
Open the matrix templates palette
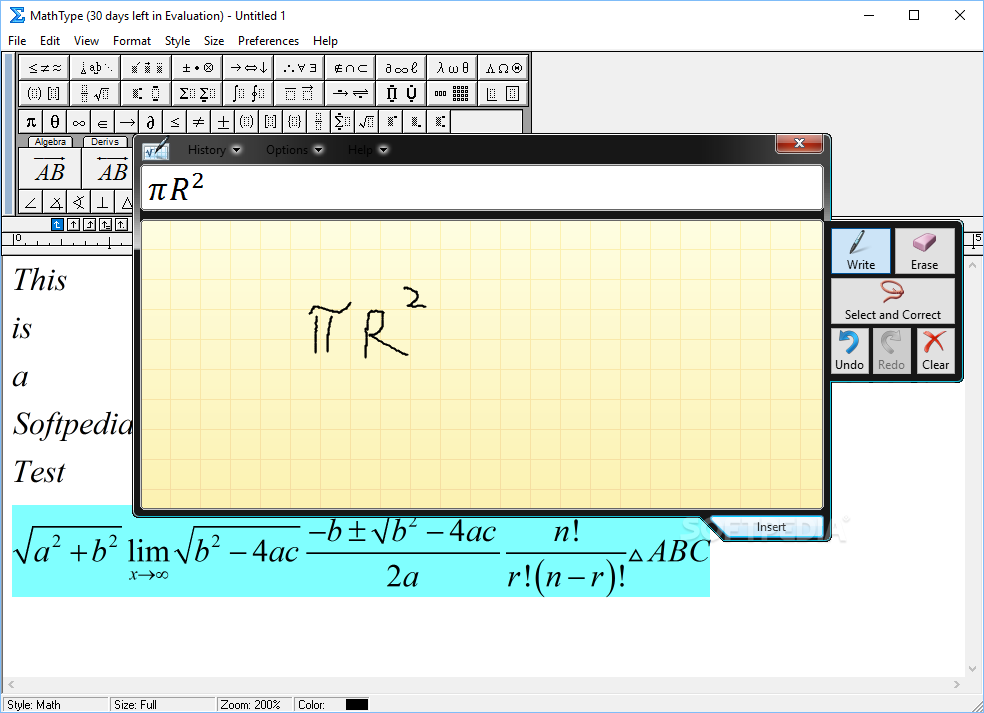[x=452, y=94]
